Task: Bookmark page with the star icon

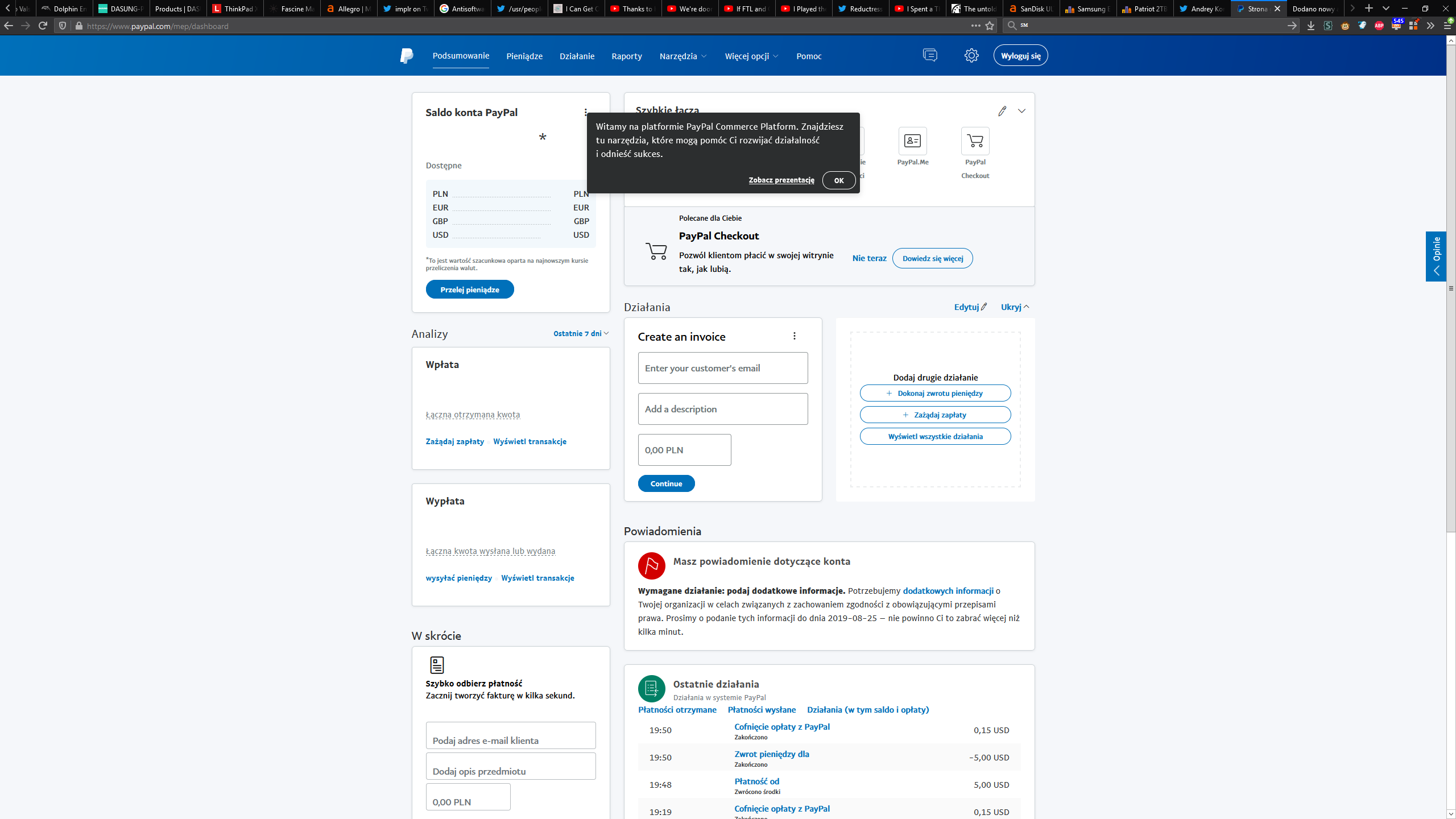Action: (990, 26)
